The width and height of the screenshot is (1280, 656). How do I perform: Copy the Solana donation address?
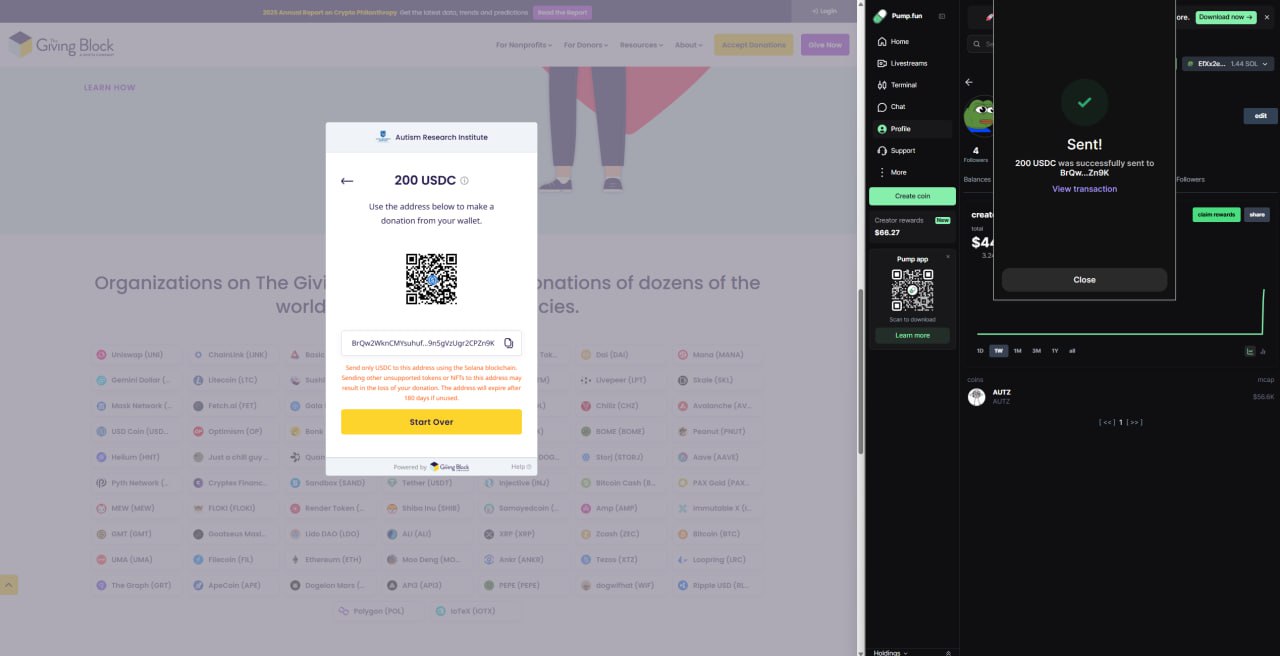[509, 342]
